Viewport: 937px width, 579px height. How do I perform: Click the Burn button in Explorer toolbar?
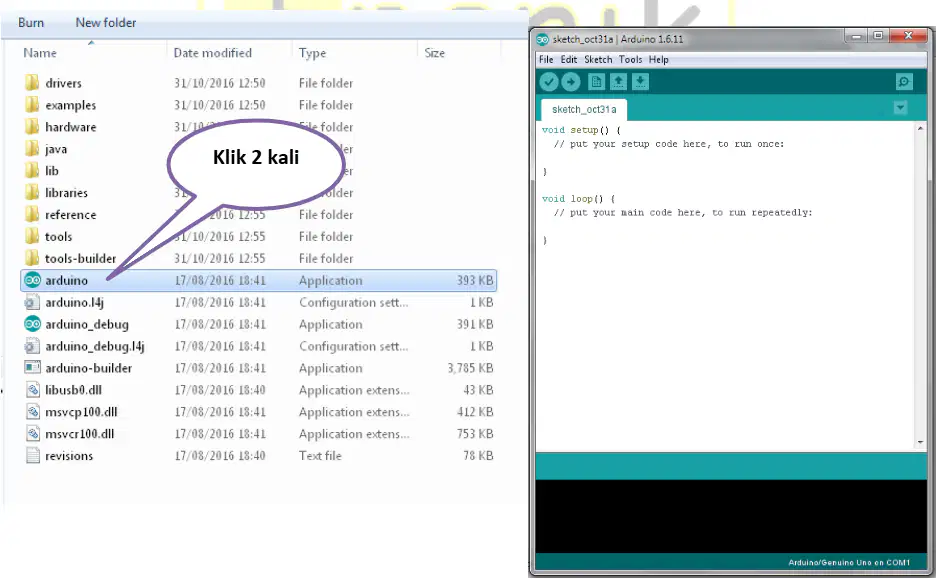(31, 23)
